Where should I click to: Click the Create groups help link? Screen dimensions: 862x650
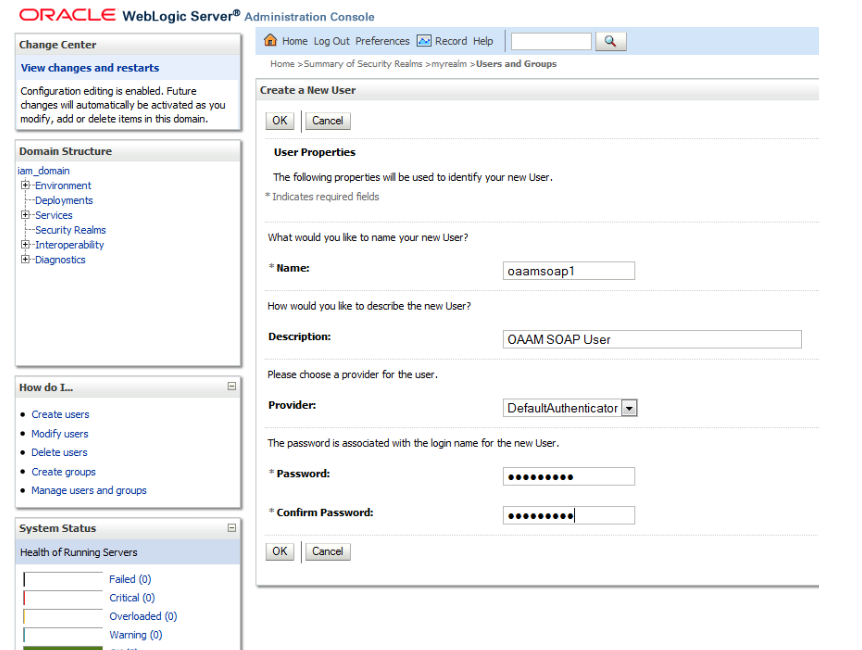[63, 472]
